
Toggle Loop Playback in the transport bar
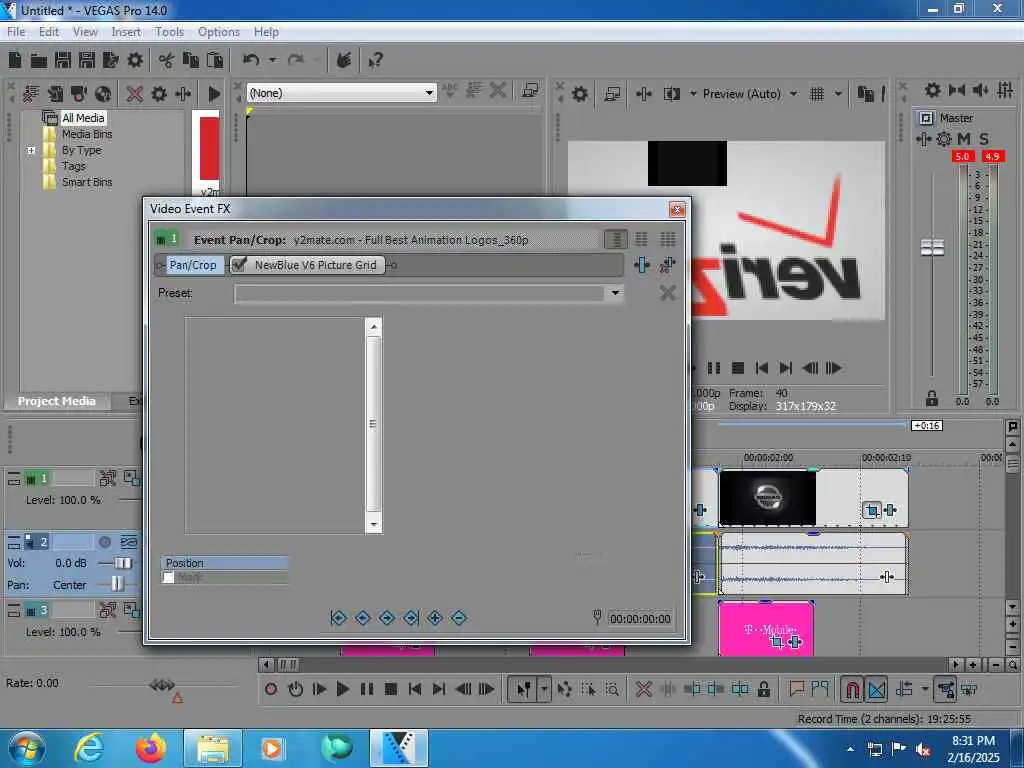click(x=295, y=689)
